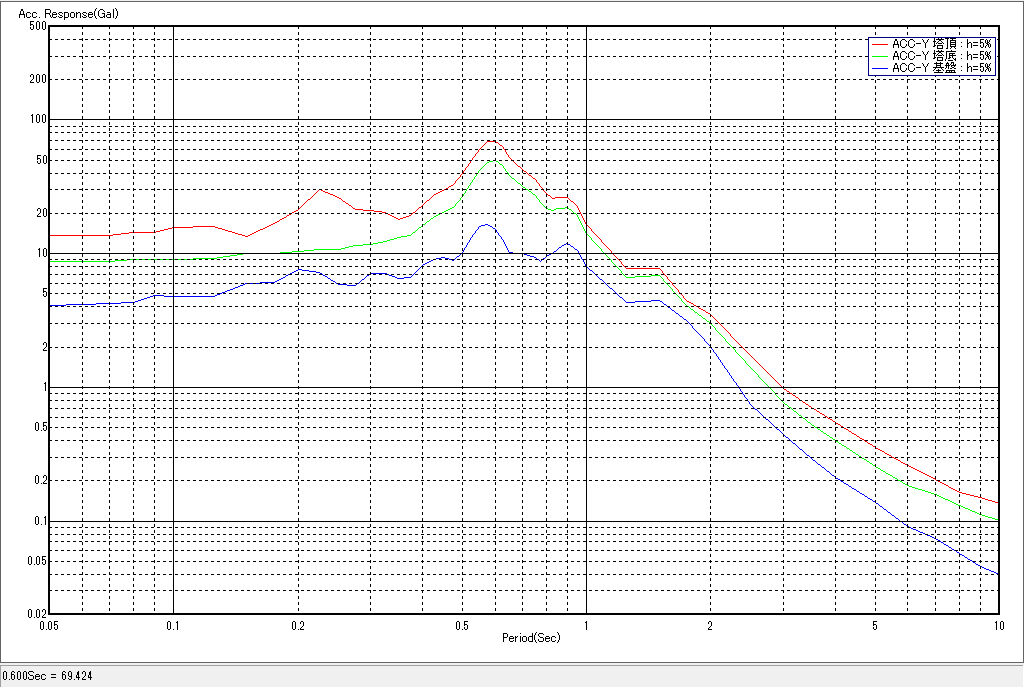Click the 0.5 tick label on period axis
The height and width of the screenshot is (688, 1024).
pyautogui.click(x=461, y=625)
